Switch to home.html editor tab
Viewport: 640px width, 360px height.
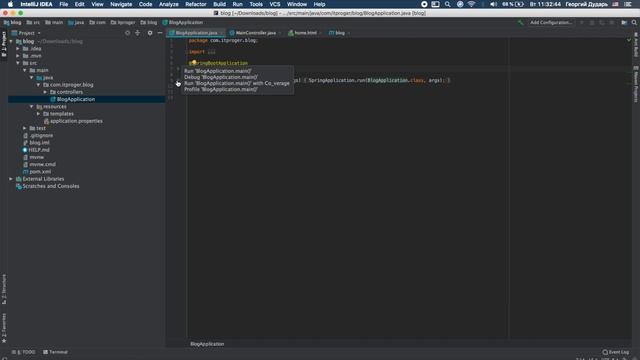point(305,33)
